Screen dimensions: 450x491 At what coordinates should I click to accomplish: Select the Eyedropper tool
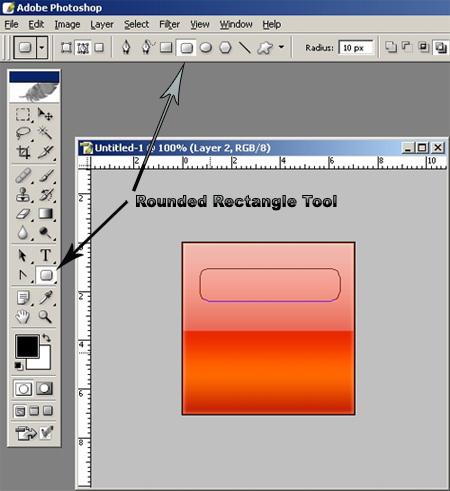click(46, 298)
